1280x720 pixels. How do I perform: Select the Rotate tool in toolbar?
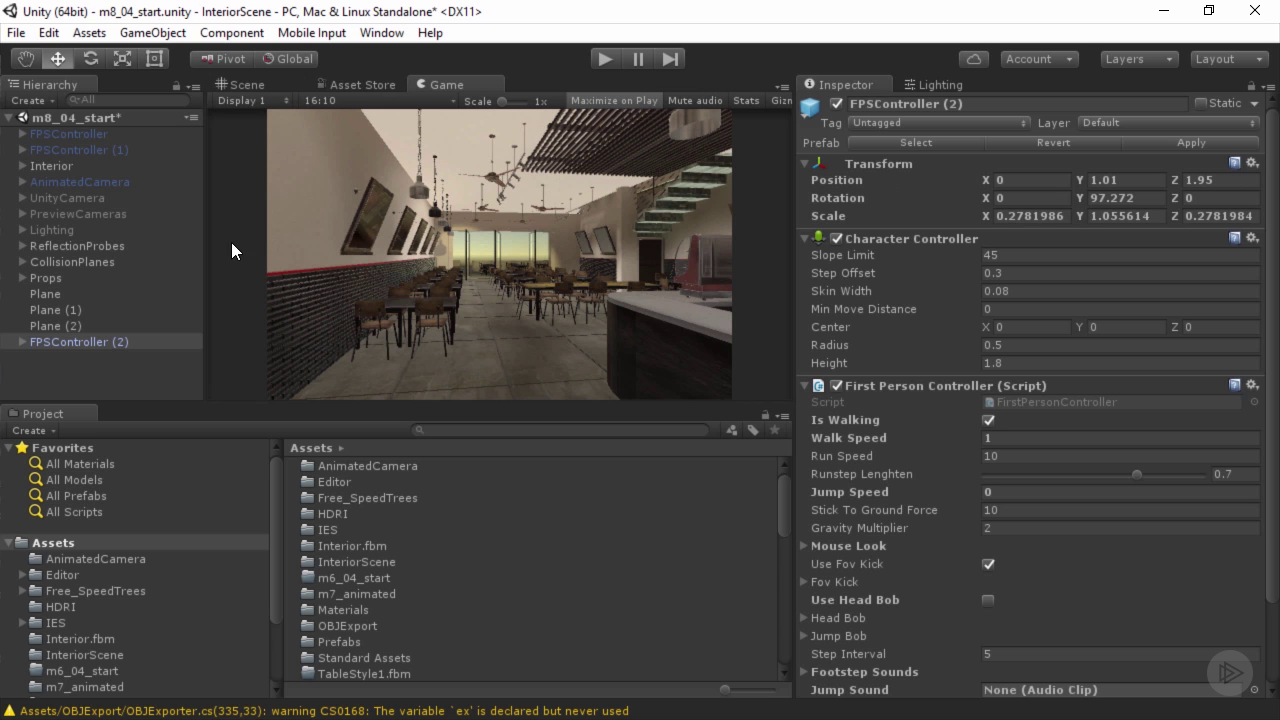[x=90, y=59]
